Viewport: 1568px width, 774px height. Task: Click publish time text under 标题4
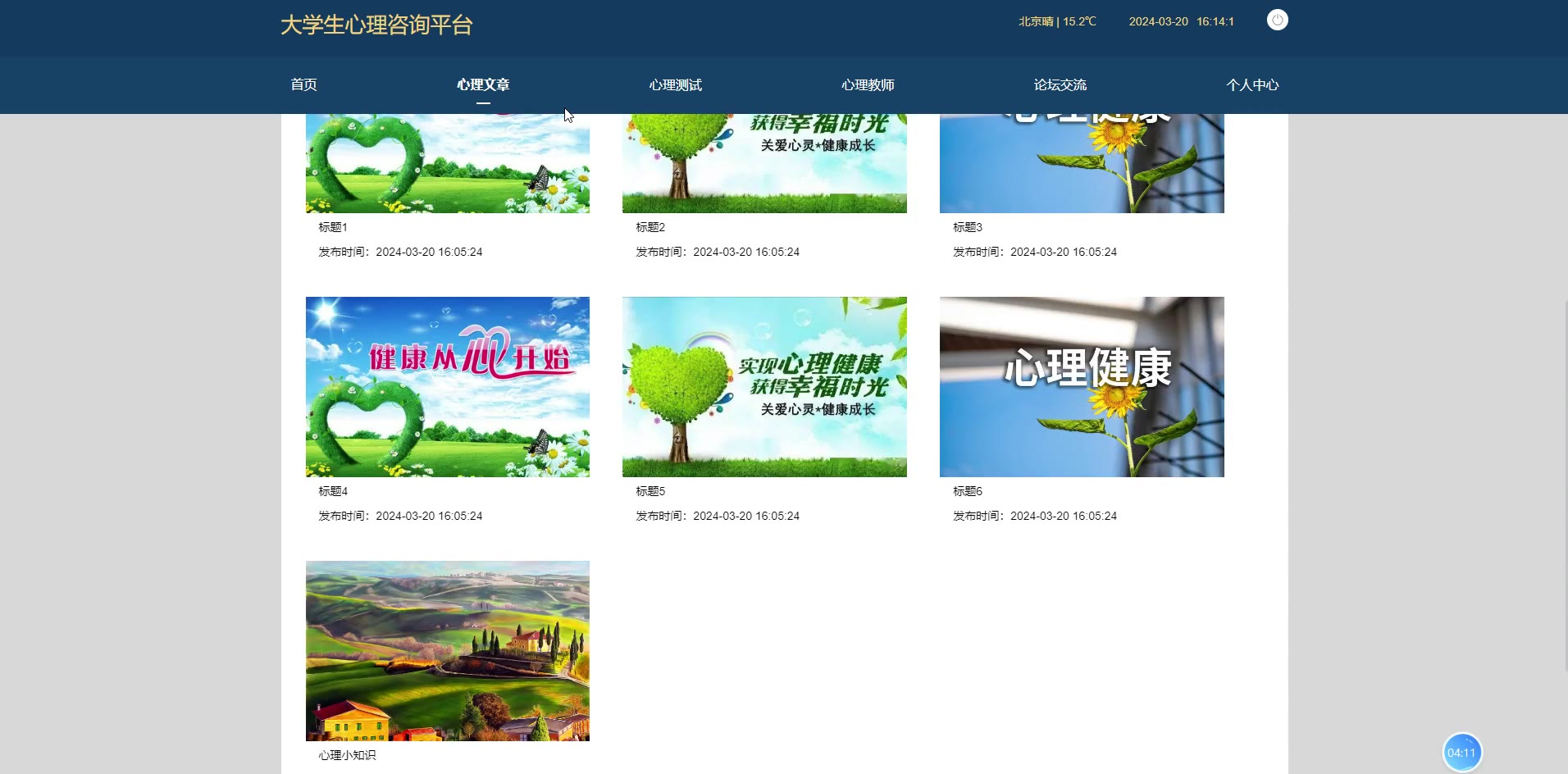pyautogui.click(x=400, y=516)
